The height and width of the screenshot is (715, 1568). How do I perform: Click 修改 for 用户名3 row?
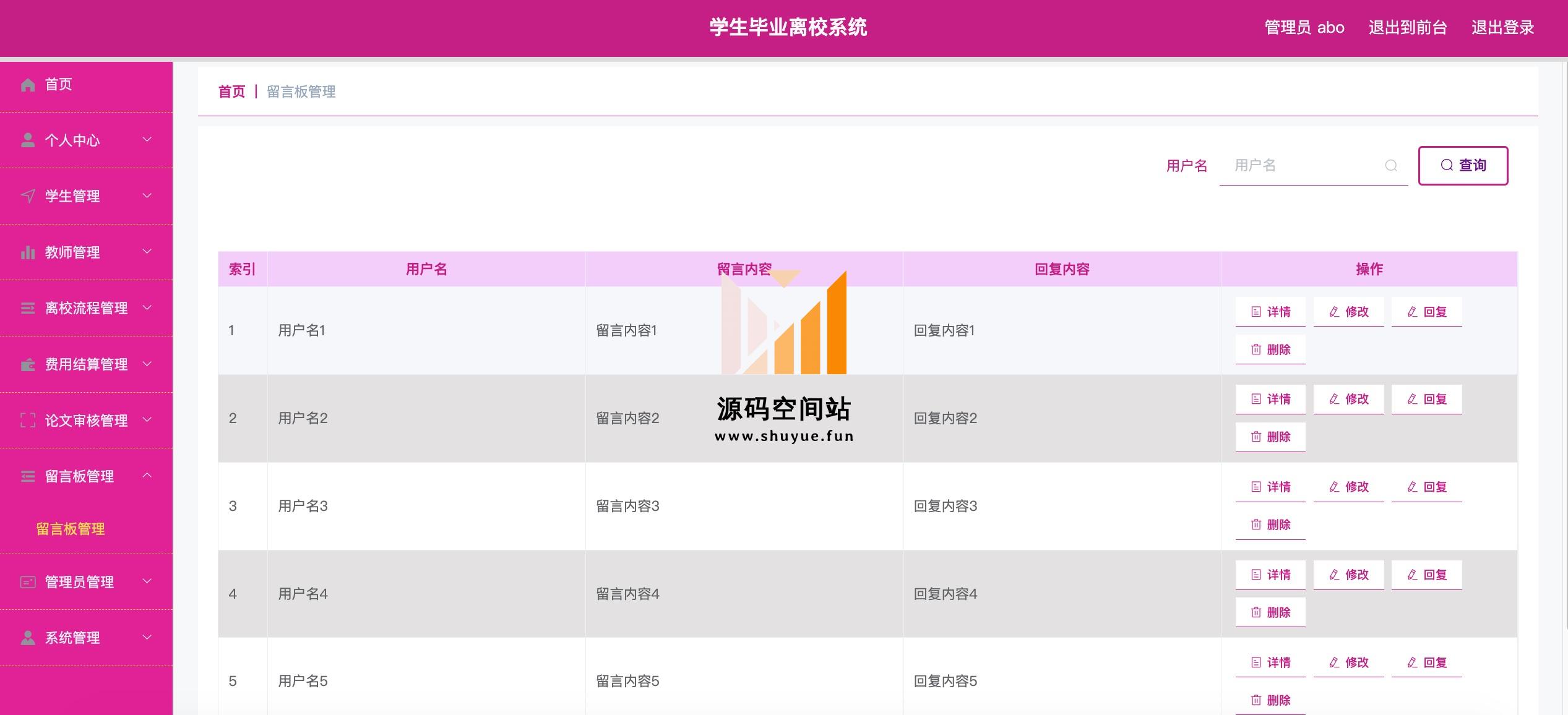[x=1348, y=487]
